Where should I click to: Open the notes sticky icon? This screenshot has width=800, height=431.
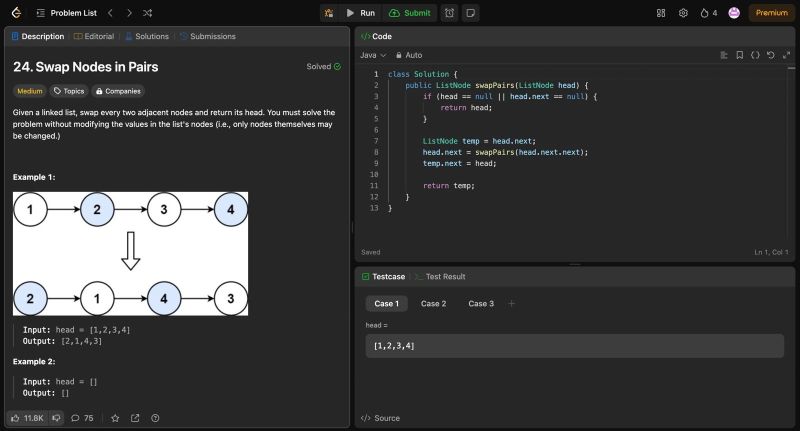point(471,13)
